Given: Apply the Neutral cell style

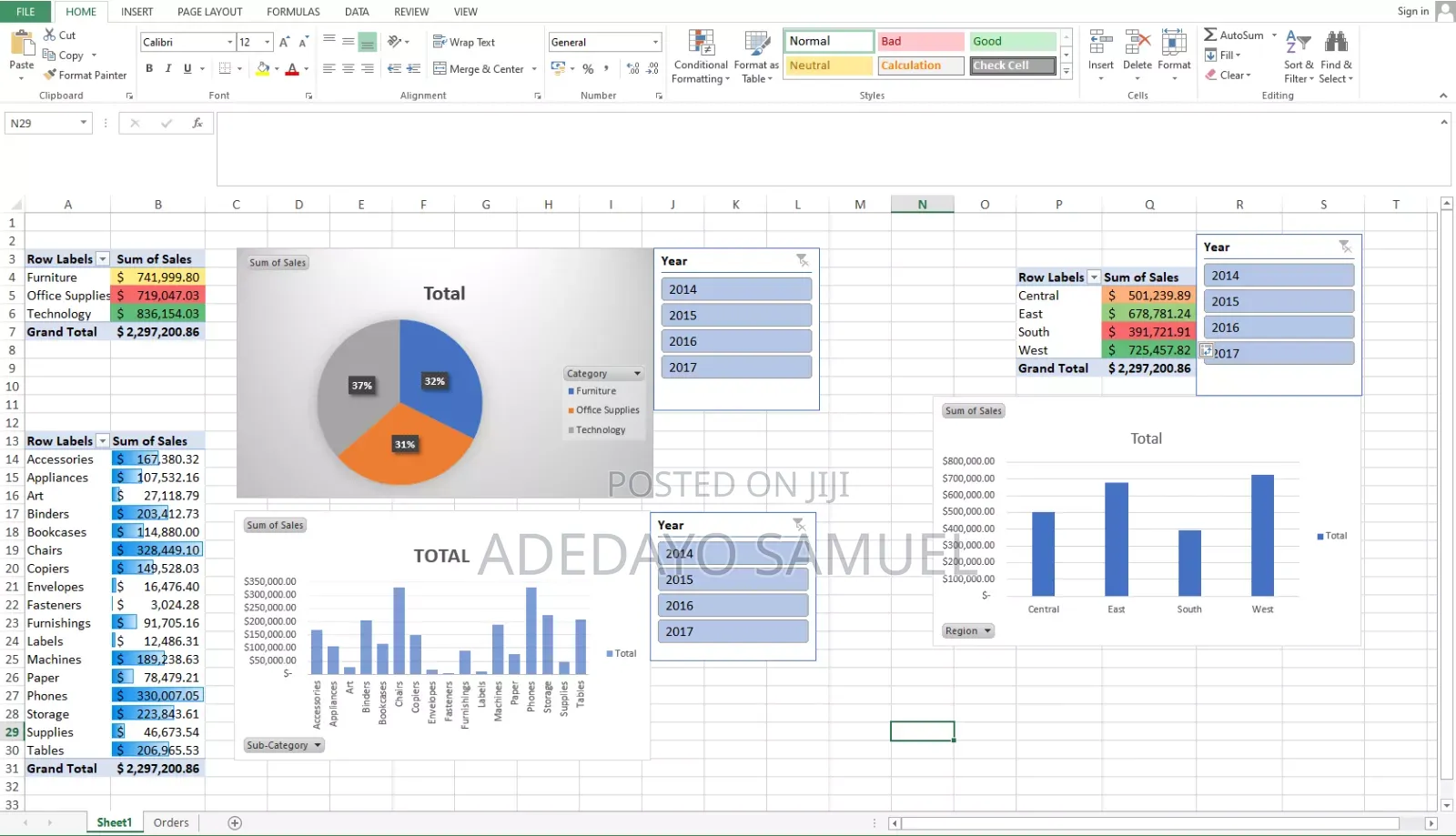Looking at the screenshot, I should [x=828, y=65].
